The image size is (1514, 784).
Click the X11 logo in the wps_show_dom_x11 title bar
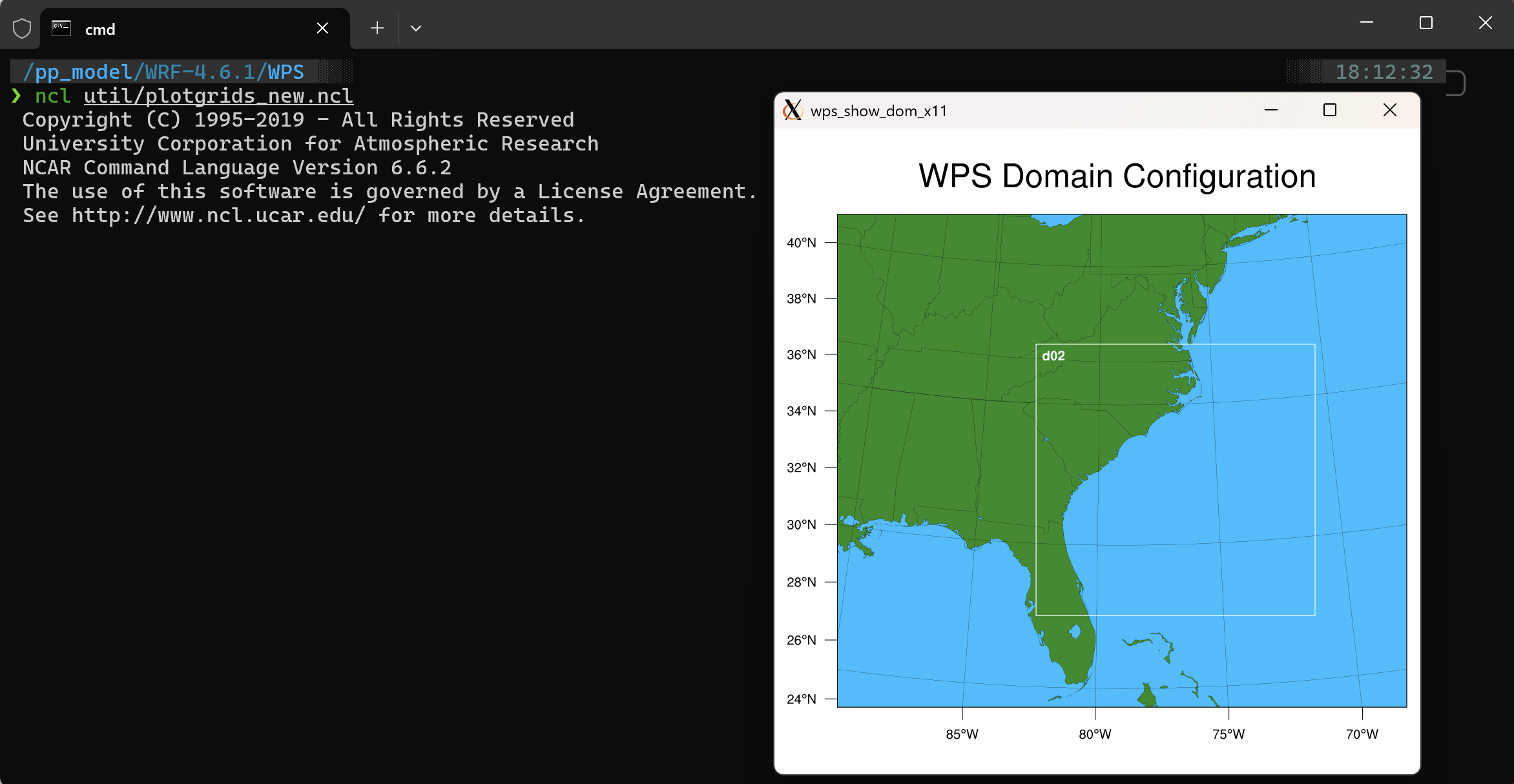pyautogui.click(x=794, y=110)
